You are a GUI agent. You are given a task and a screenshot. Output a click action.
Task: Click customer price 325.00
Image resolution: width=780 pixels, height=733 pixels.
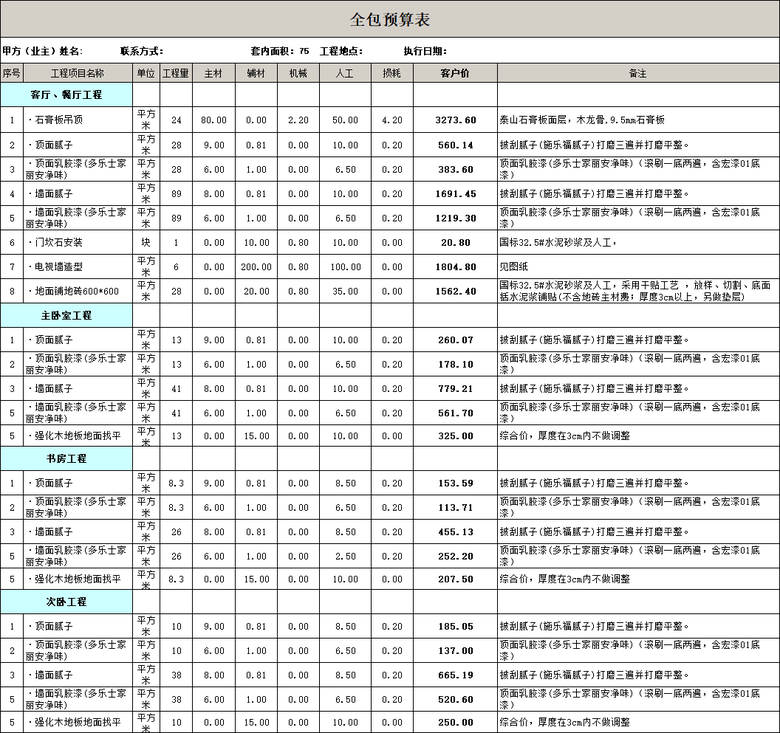[455, 436]
